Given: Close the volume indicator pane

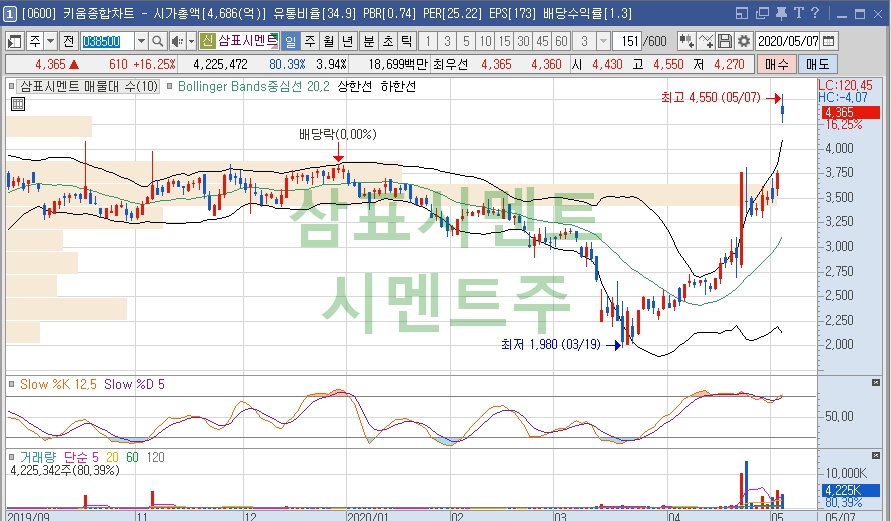Looking at the screenshot, I should tap(876, 456).
